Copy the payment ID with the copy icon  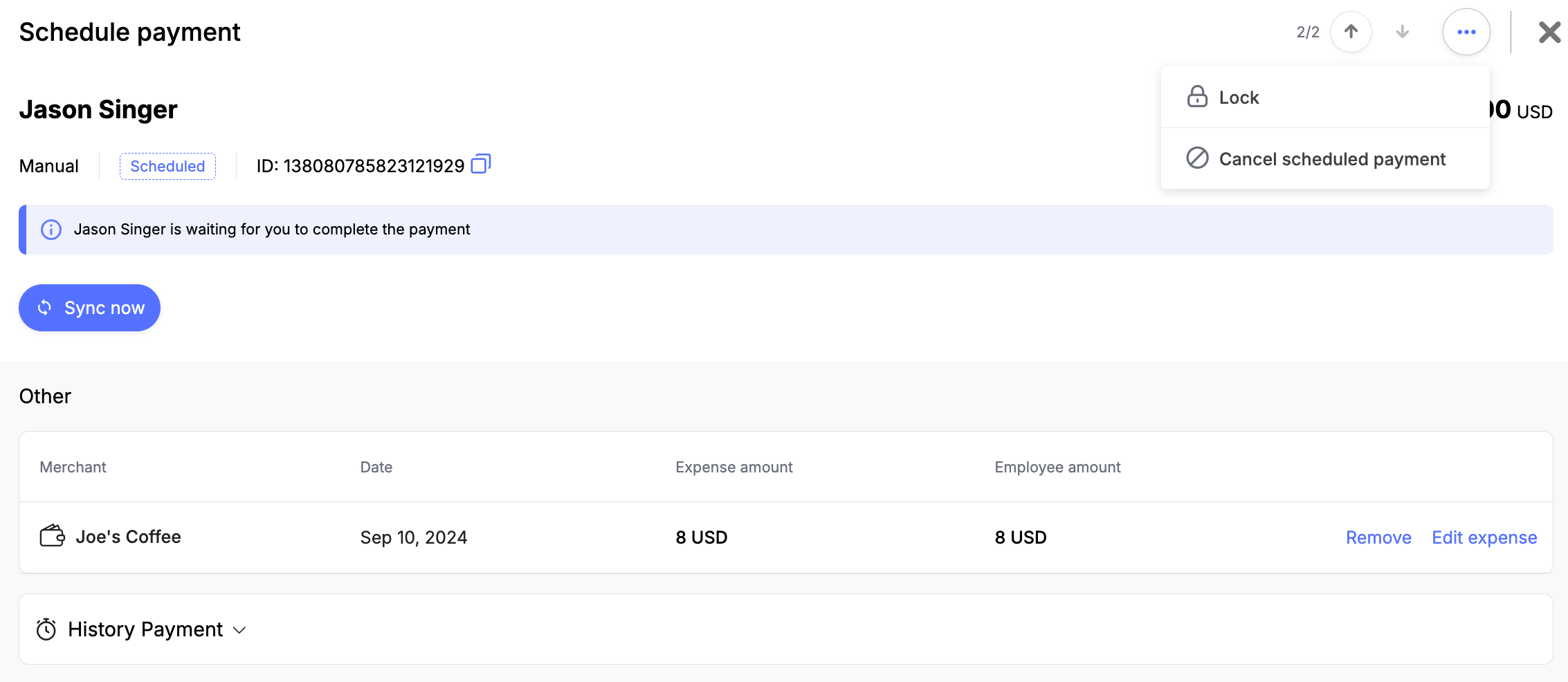(480, 165)
